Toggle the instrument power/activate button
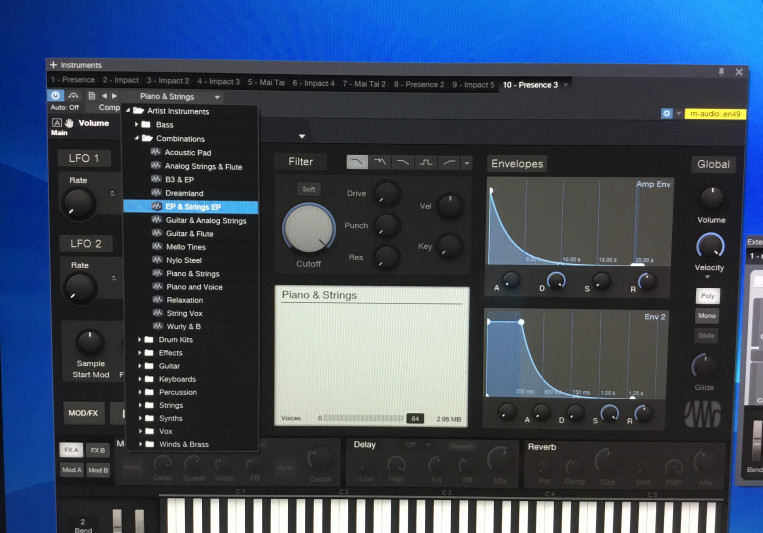 [55, 96]
